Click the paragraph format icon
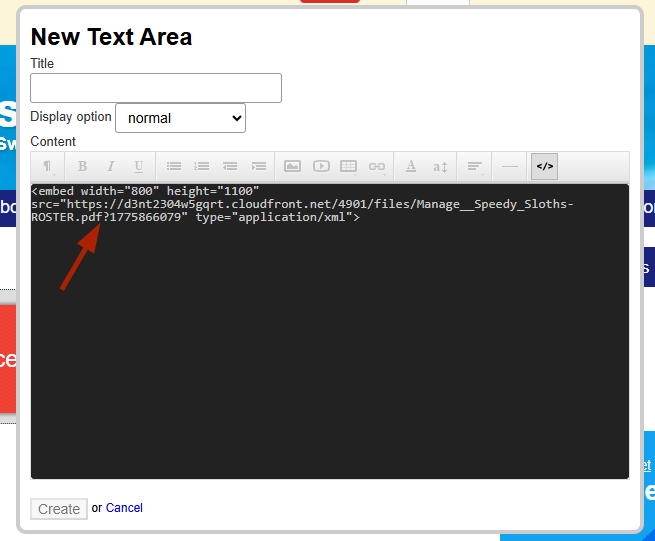The height and width of the screenshot is (541, 655). click(x=46, y=167)
